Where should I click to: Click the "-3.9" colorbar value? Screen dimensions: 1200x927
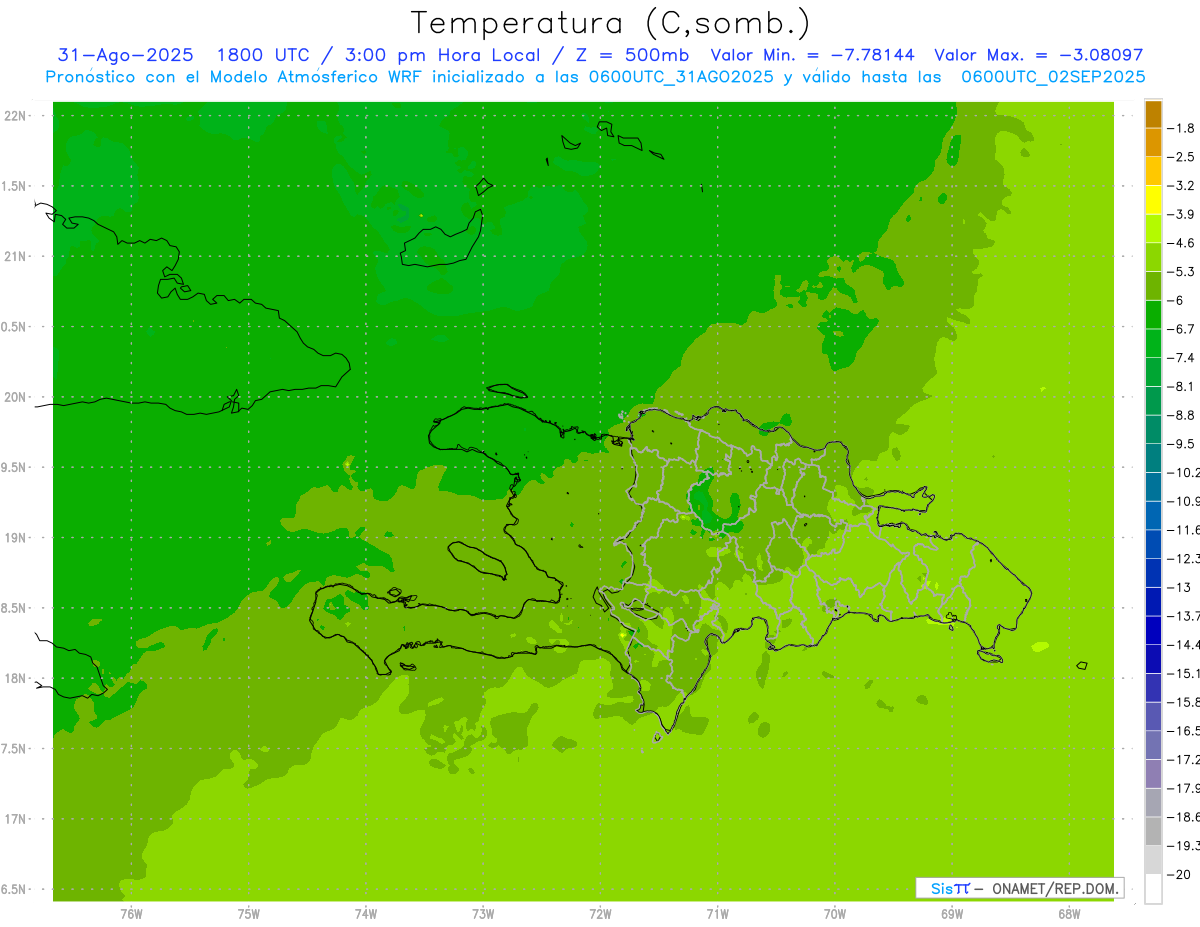(x=1182, y=214)
